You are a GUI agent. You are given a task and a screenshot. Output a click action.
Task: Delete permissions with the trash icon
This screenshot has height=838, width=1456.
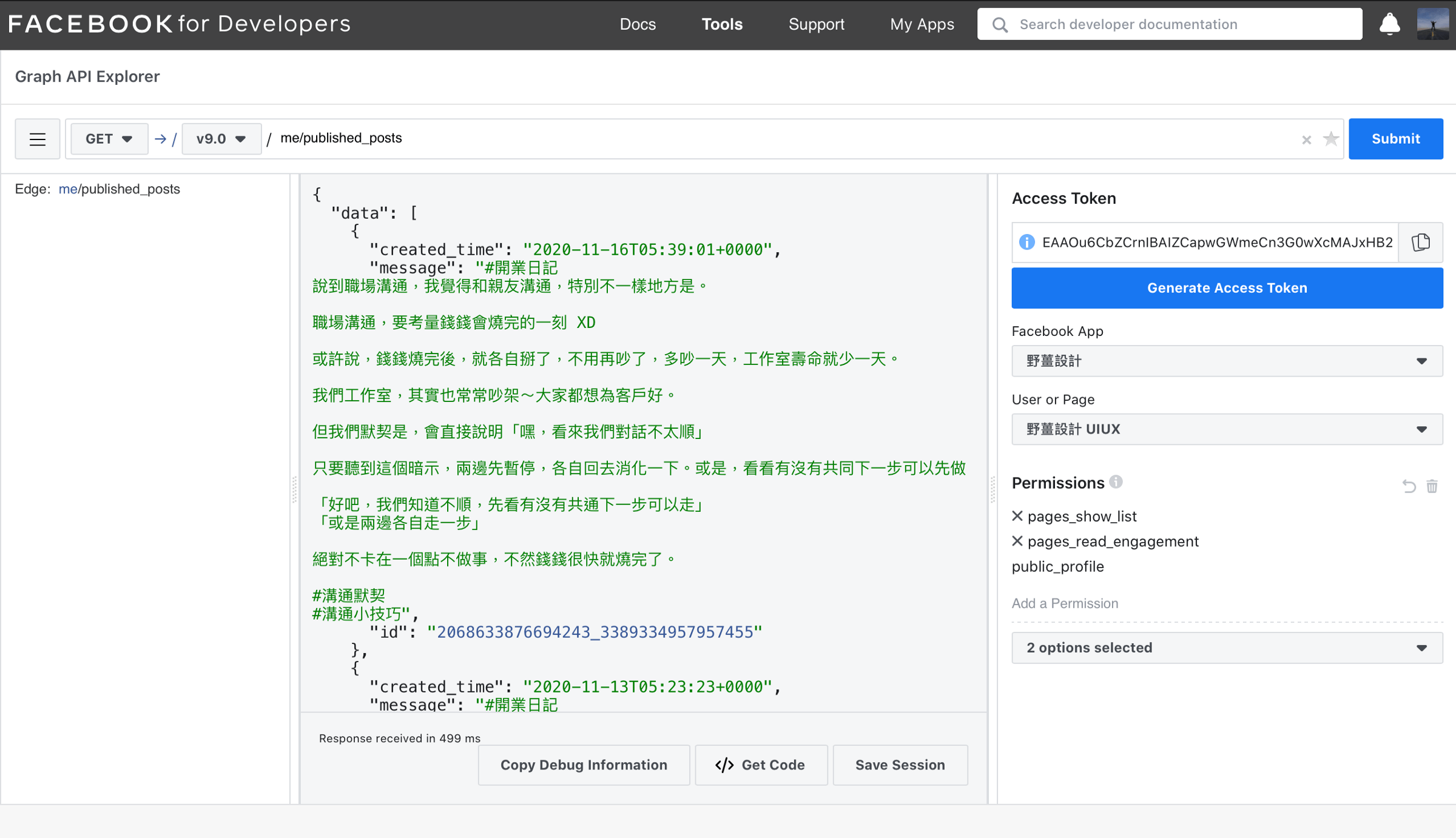click(1432, 486)
